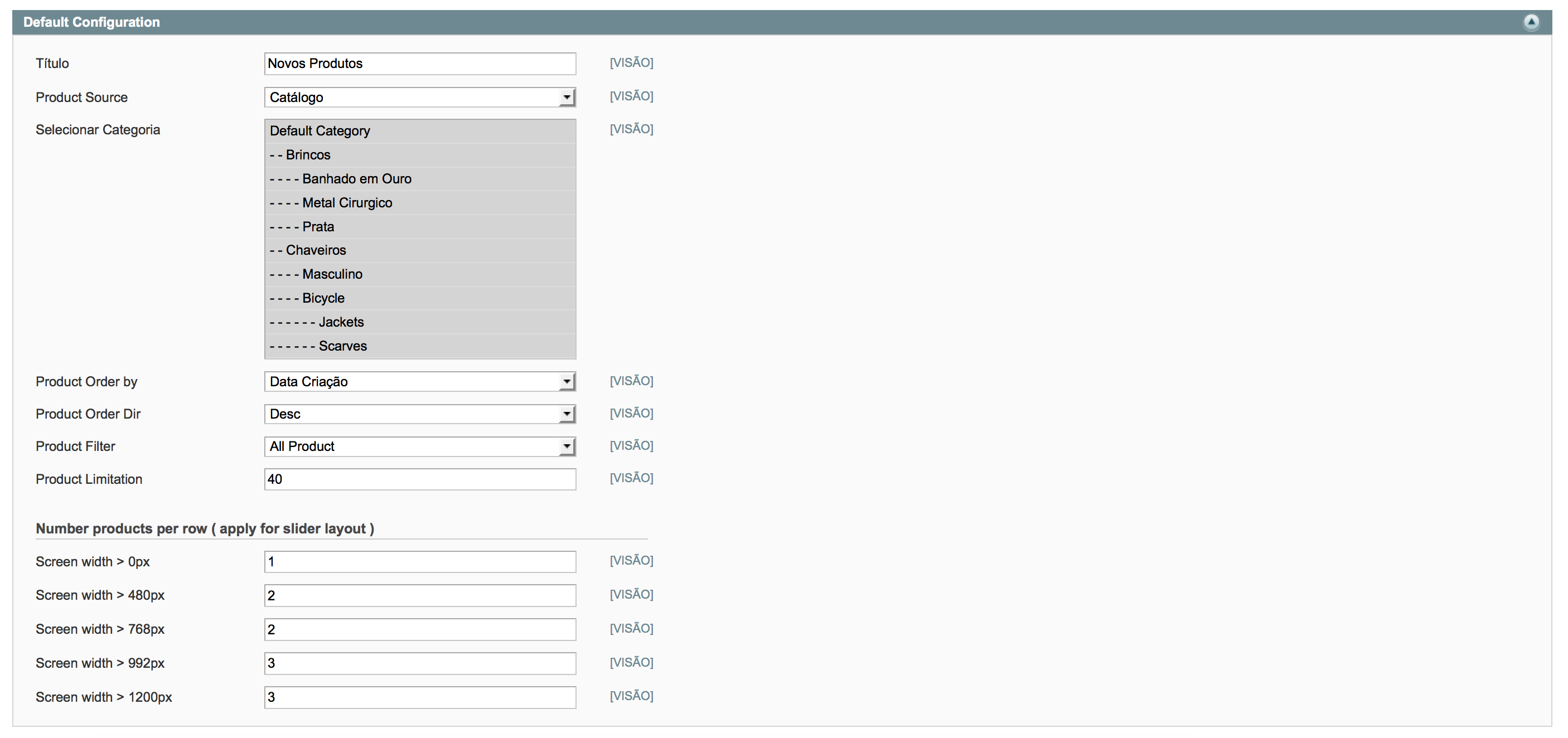This screenshot has width=1568, height=738.
Task: Select the Brincos category
Action: point(308,155)
